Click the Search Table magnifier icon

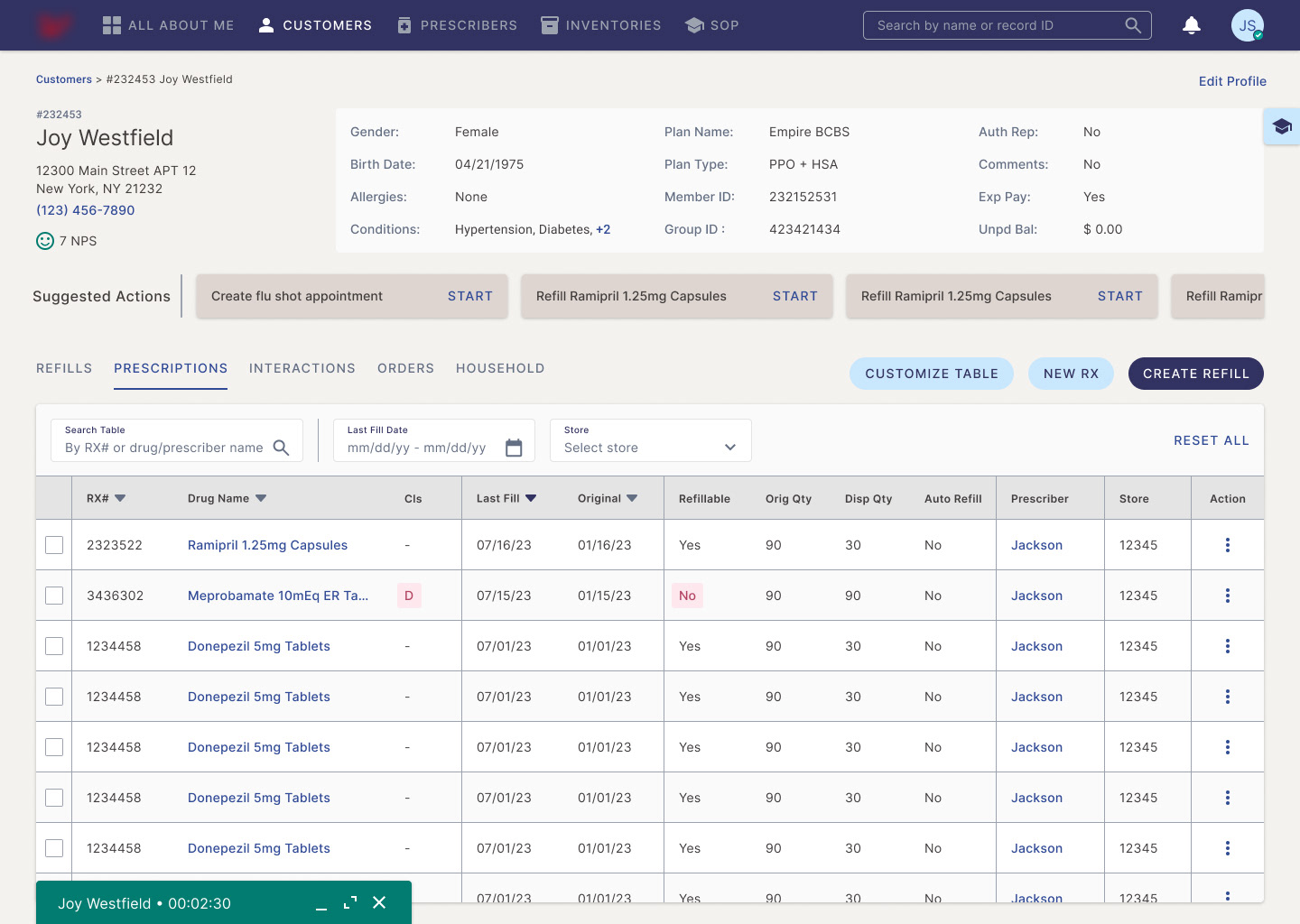click(x=281, y=448)
